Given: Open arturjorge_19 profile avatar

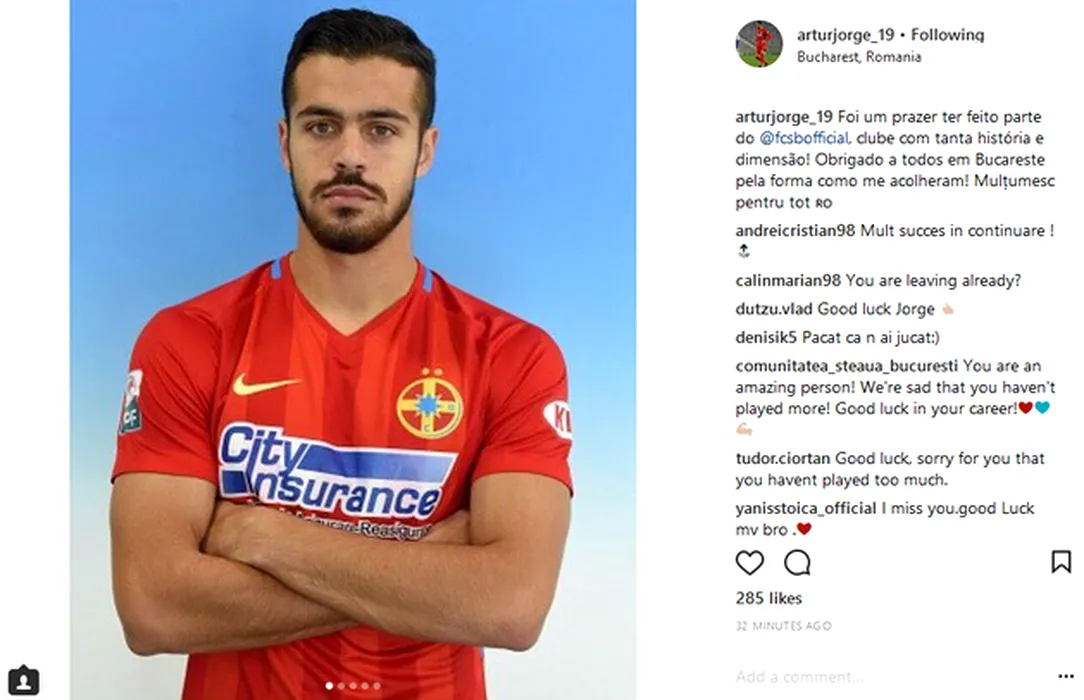Looking at the screenshot, I should (x=759, y=44).
